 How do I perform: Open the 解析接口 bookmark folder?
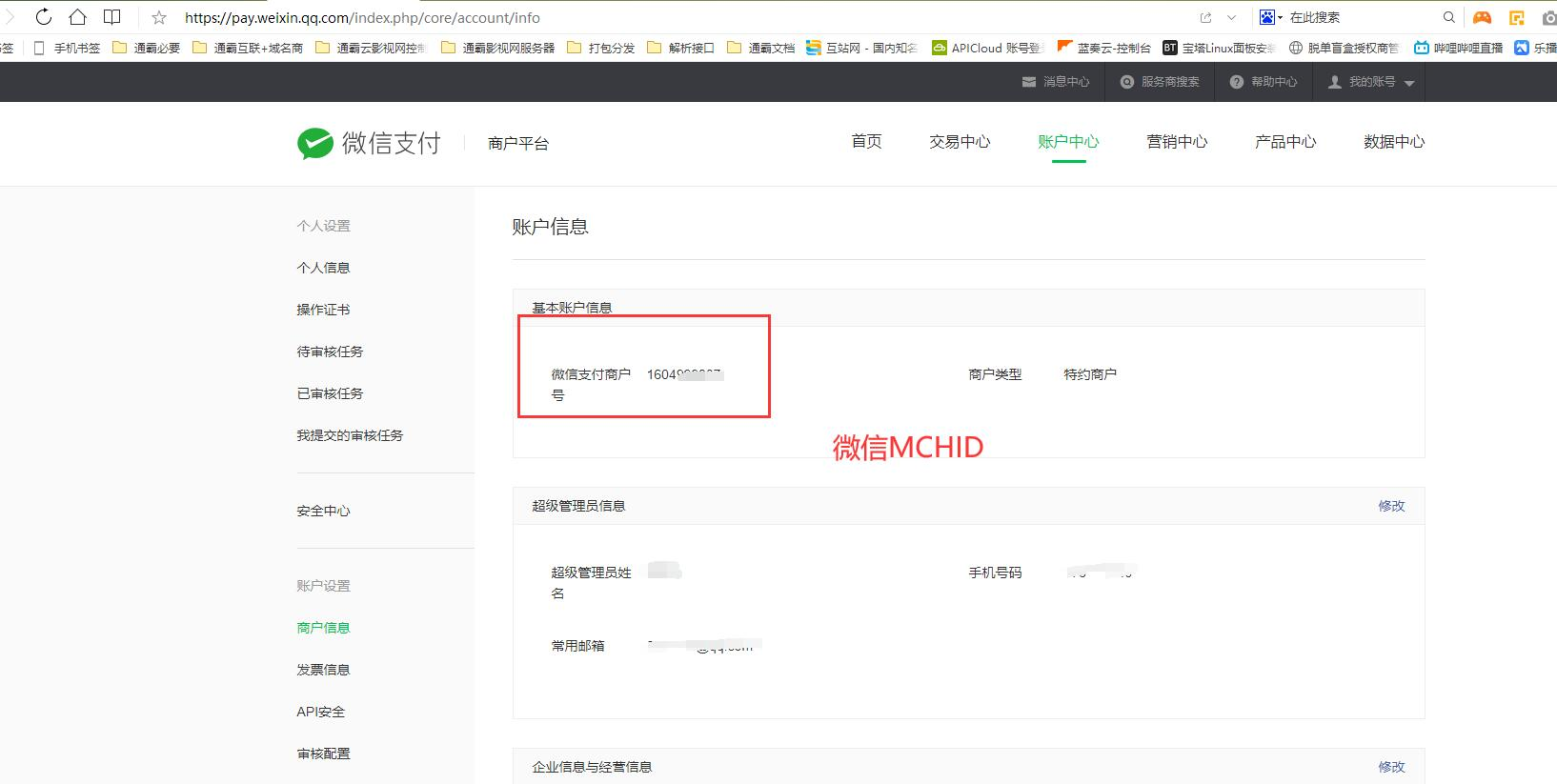pyautogui.click(x=680, y=48)
